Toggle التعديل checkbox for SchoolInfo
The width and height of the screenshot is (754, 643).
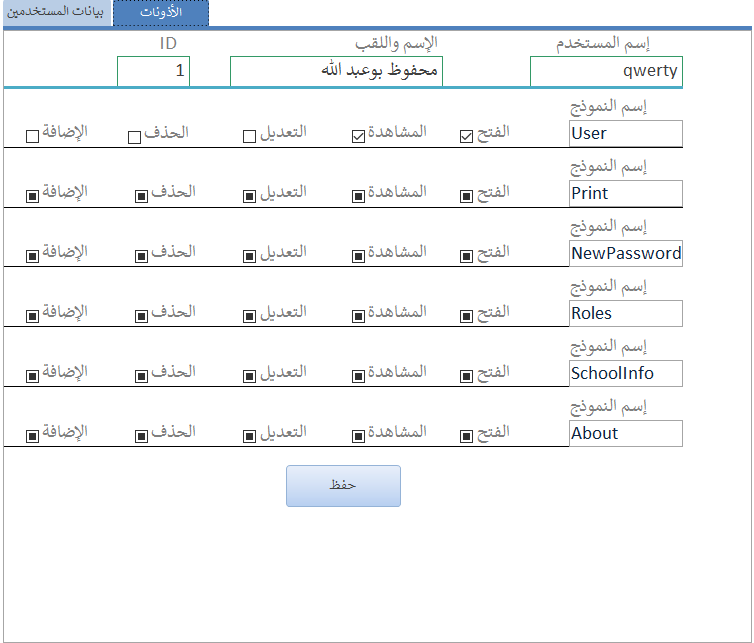click(x=250, y=376)
